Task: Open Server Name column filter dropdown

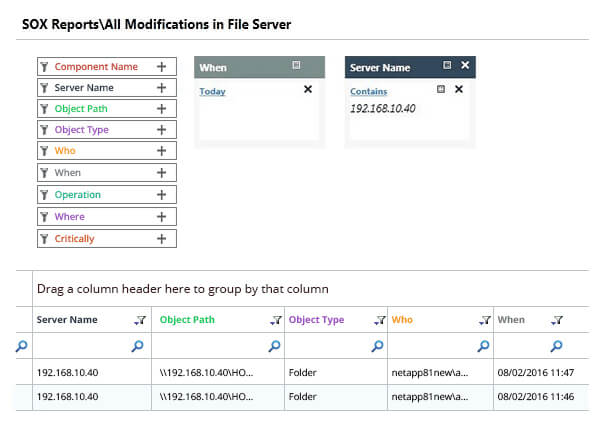Action: 140,320
